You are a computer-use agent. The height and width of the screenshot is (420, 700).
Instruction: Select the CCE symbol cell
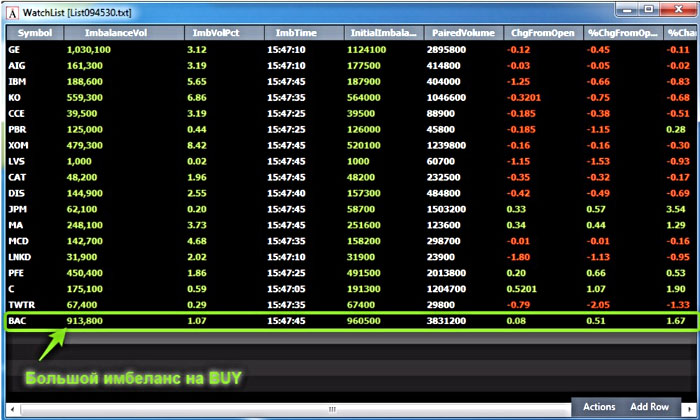(17, 113)
